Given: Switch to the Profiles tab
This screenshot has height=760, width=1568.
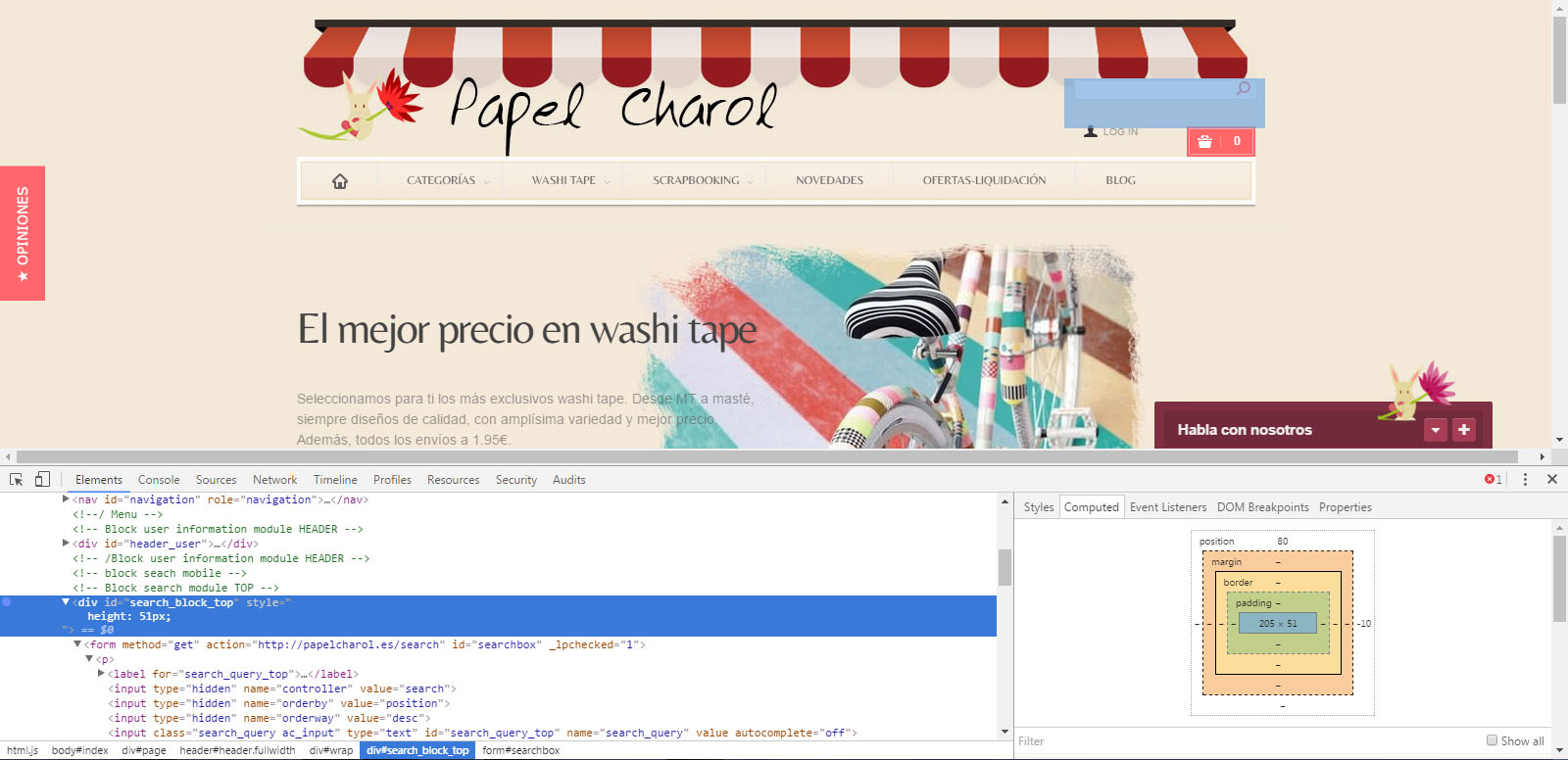Looking at the screenshot, I should click(392, 480).
